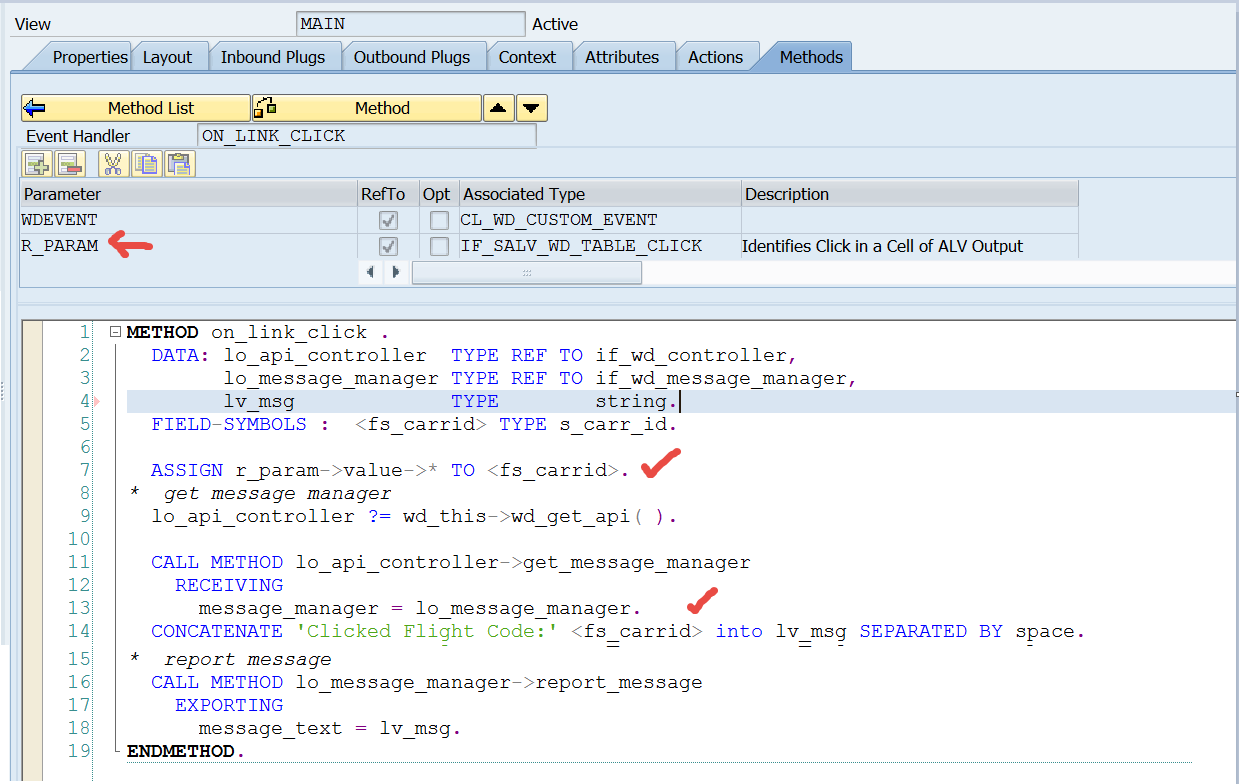The width and height of the screenshot is (1239, 784).
Task: Switch to the Context tab
Action: [527, 57]
